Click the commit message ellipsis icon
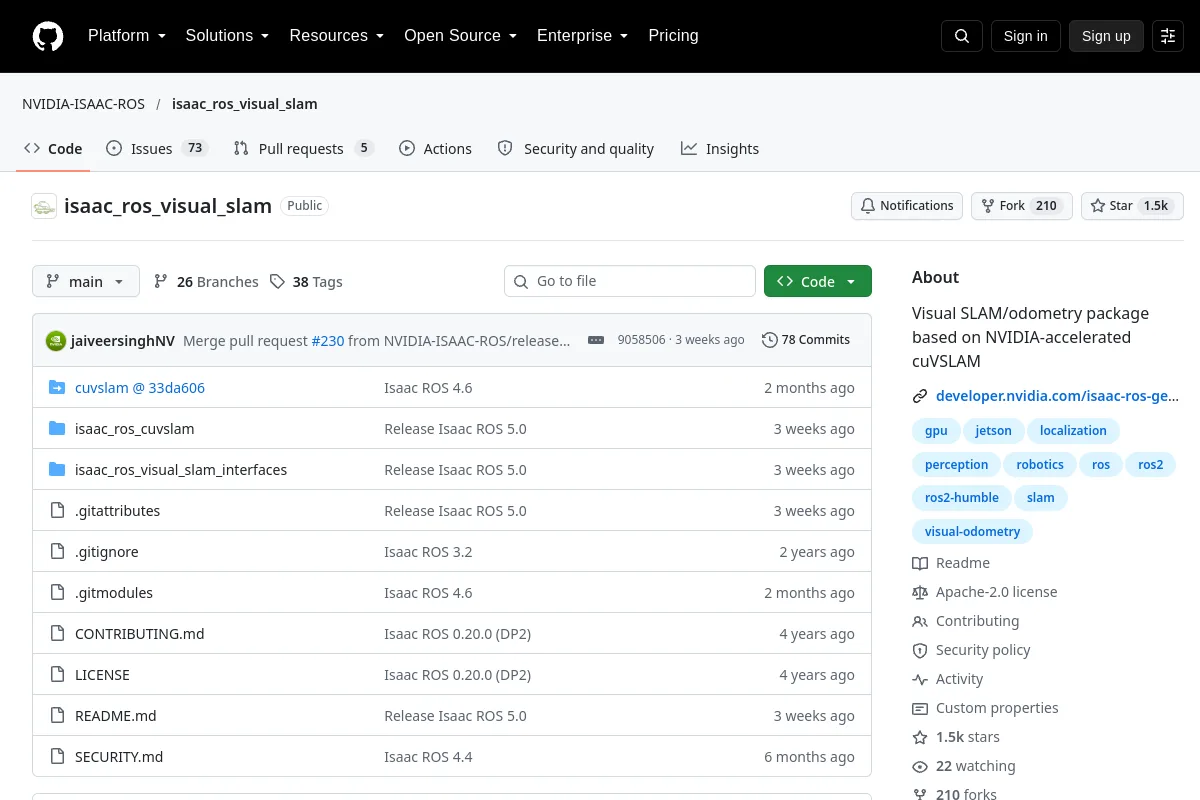Viewport: 1200px width, 800px height. [596, 340]
